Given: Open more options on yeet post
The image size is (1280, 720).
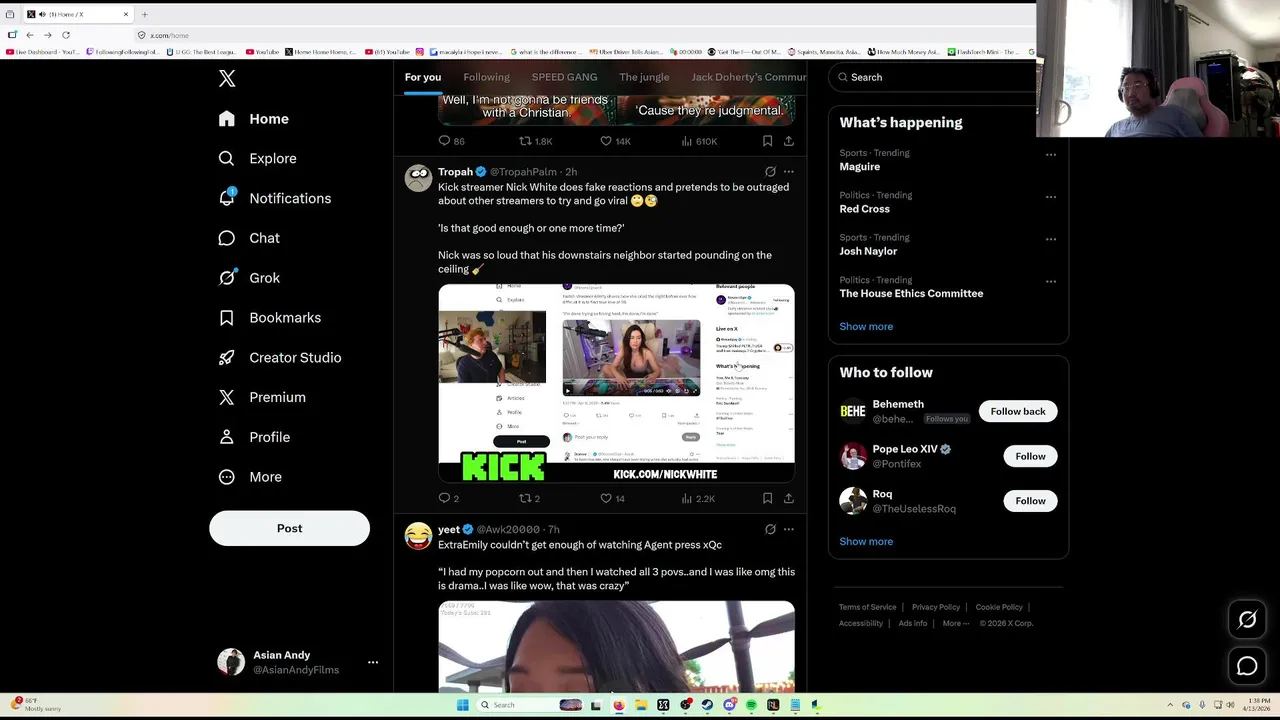Looking at the screenshot, I should pyautogui.click(x=789, y=529).
